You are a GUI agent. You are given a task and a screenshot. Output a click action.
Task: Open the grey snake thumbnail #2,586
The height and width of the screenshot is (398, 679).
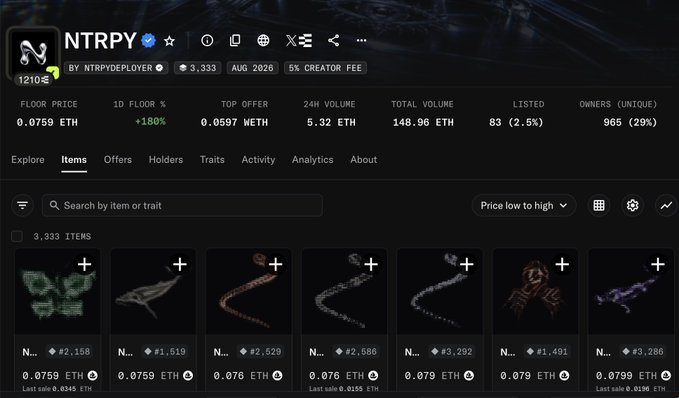pos(344,291)
